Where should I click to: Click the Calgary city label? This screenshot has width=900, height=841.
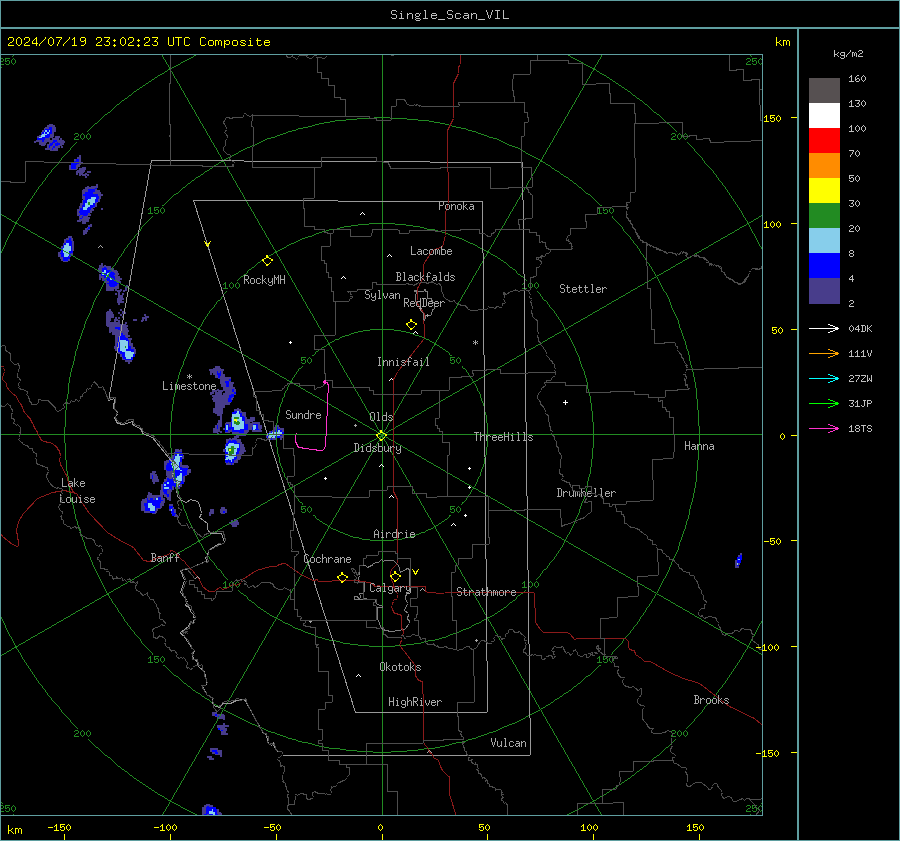(390, 588)
